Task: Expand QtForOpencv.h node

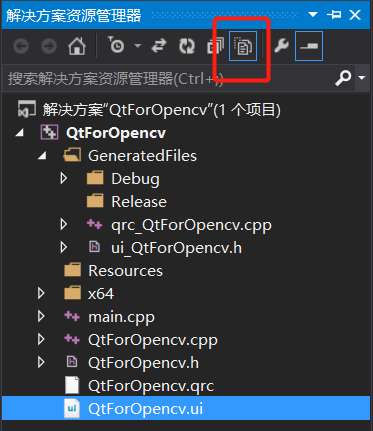Action: (41, 362)
